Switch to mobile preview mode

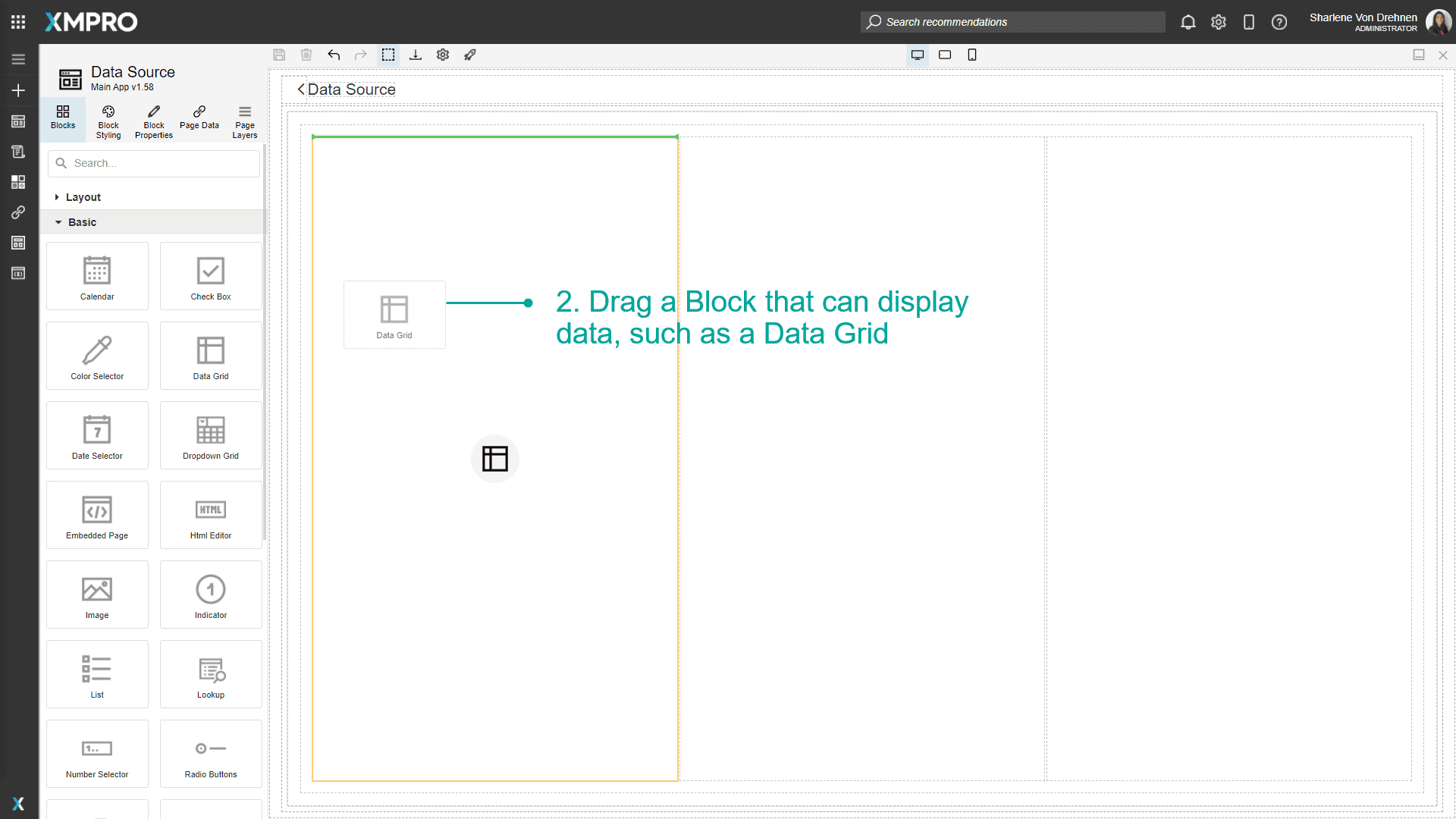click(972, 55)
